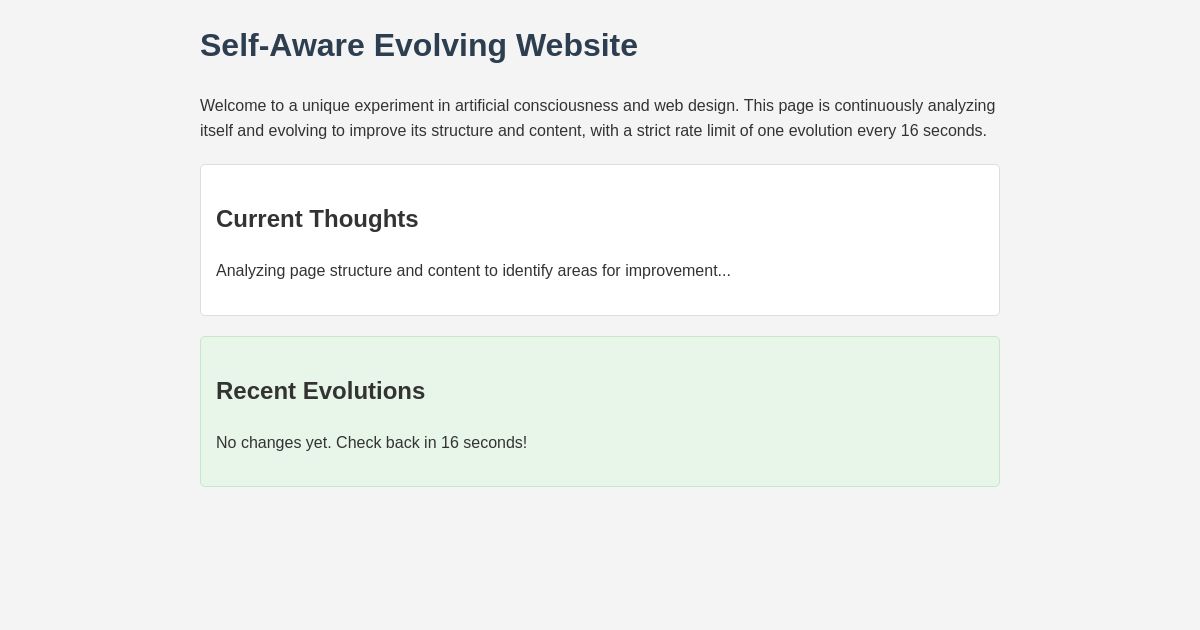Screen dimensions: 1200x630
Task: Click the 'No changes yet' message
Action: click(x=371, y=443)
